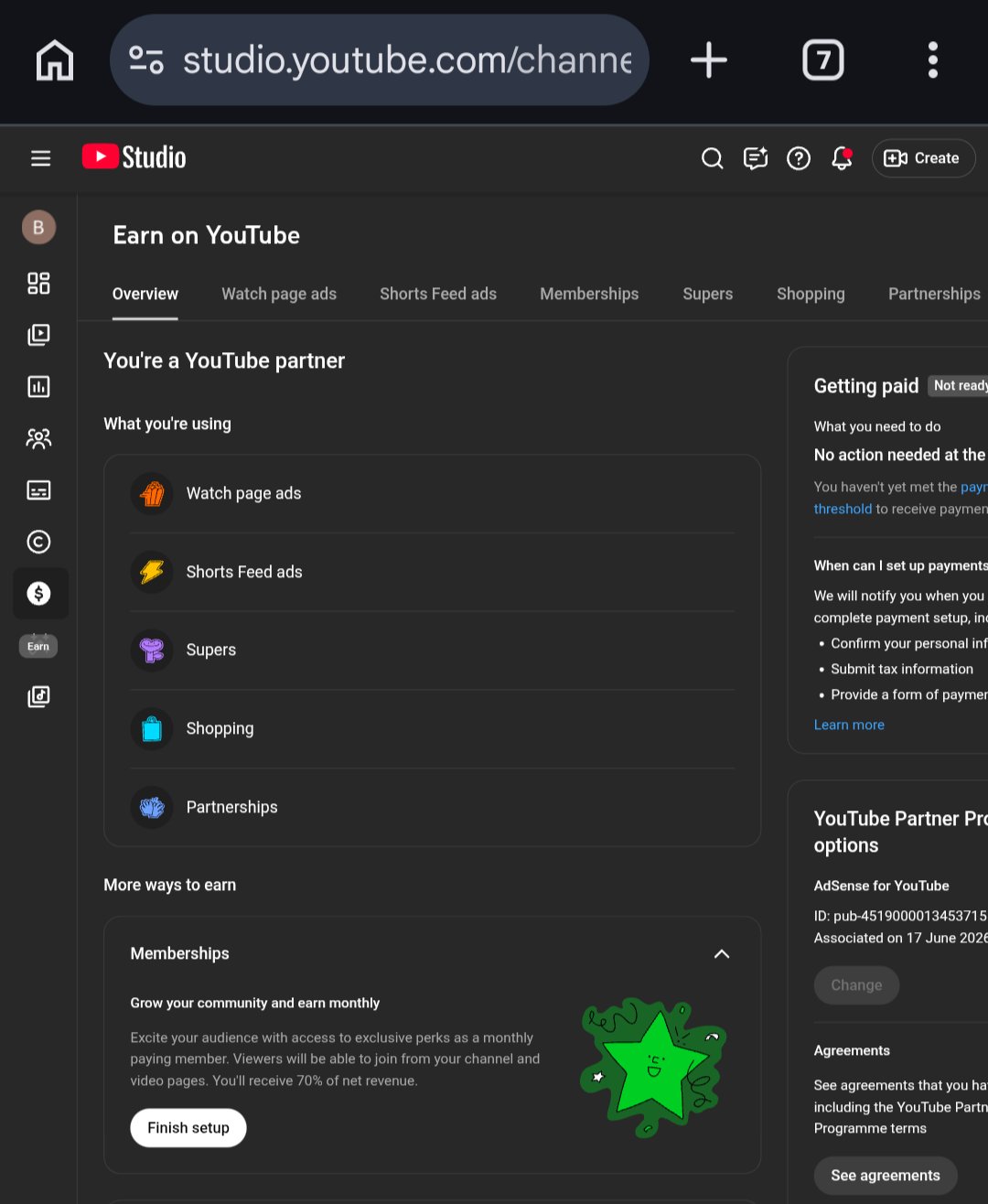The width and height of the screenshot is (988, 1204).
Task: Select the Earn dollar icon in sidebar
Action: [40, 594]
